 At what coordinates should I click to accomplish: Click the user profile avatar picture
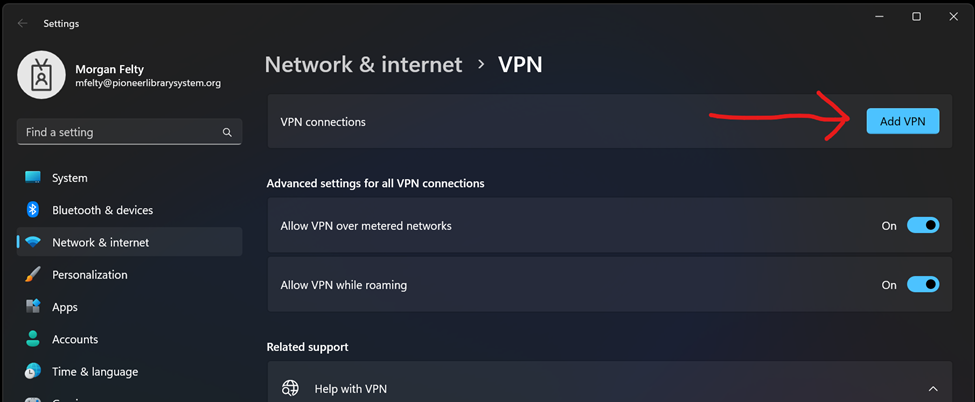click(41, 76)
